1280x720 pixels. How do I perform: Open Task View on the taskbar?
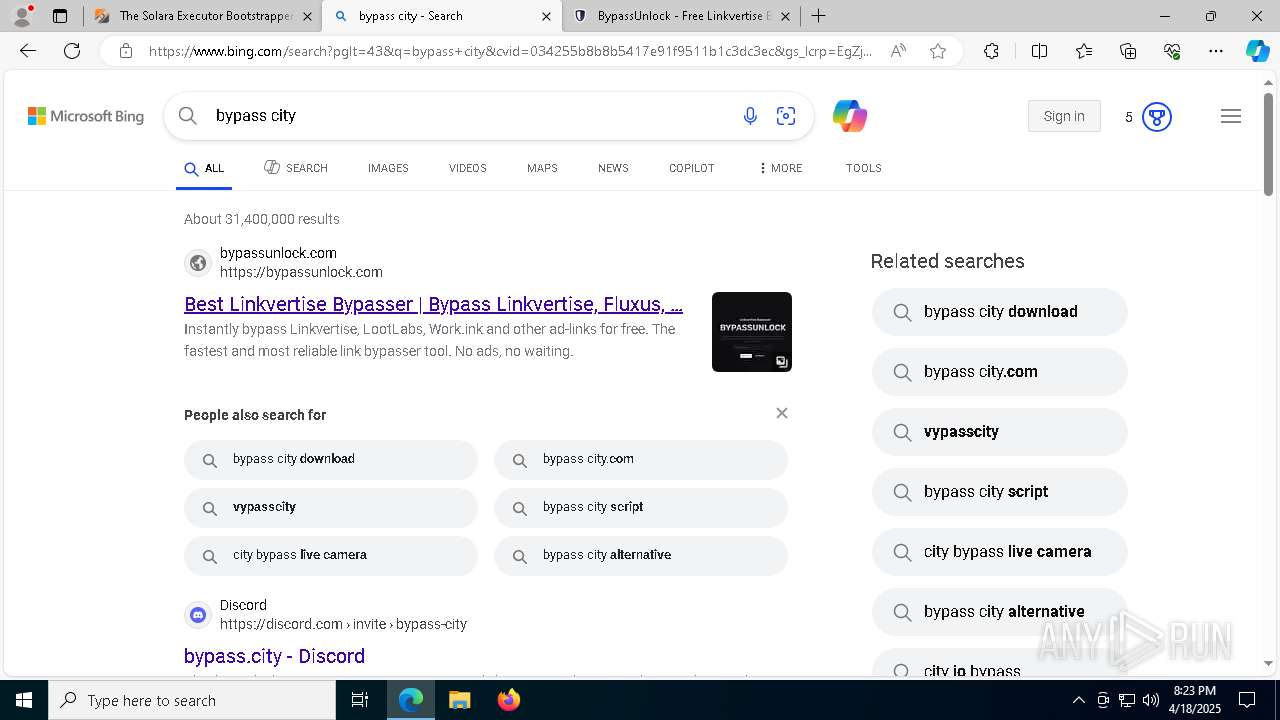[x=360, y=700]
